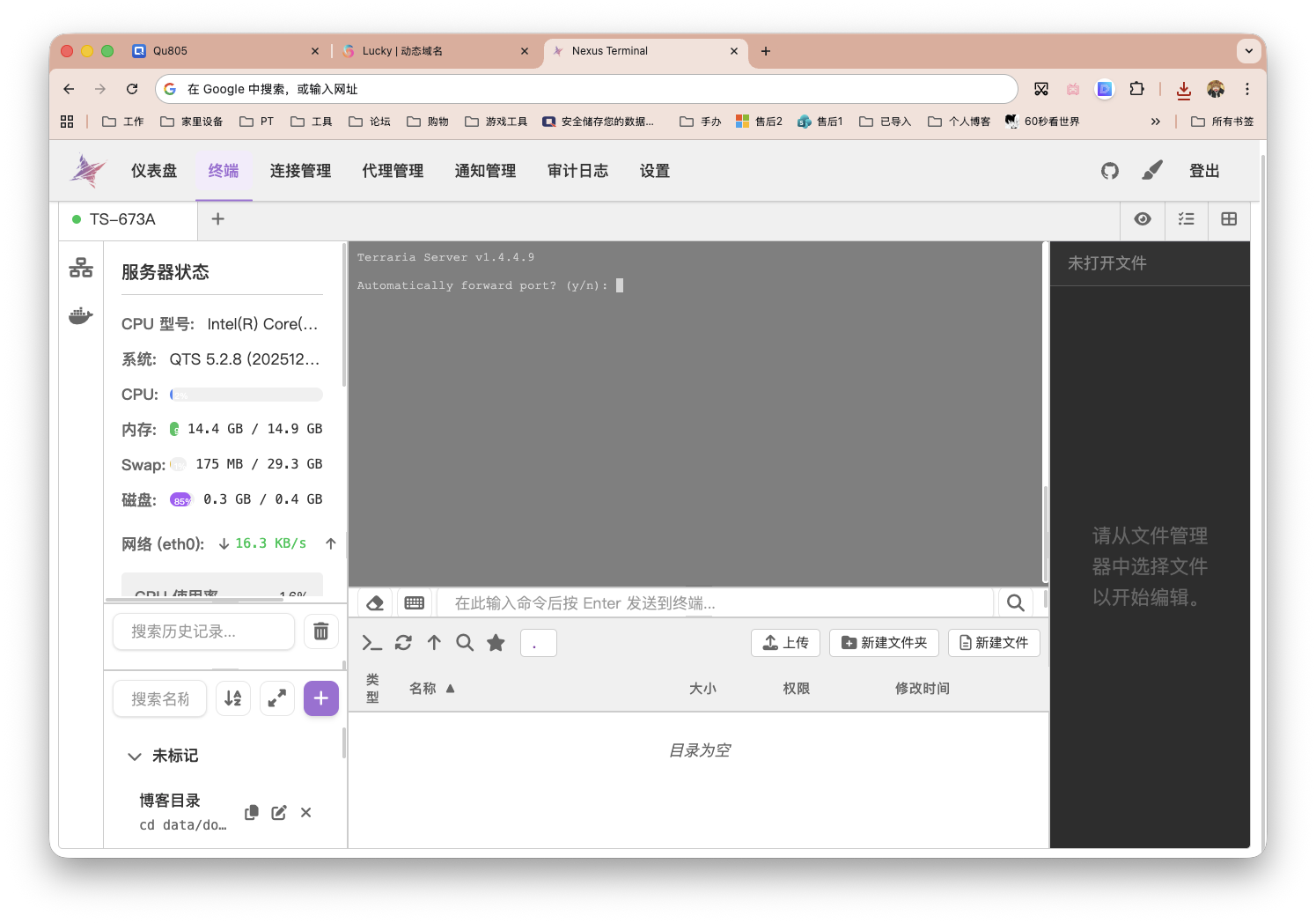Open the connection topology icon in the sidebar

pyautogui.click(x=80, y=268)
